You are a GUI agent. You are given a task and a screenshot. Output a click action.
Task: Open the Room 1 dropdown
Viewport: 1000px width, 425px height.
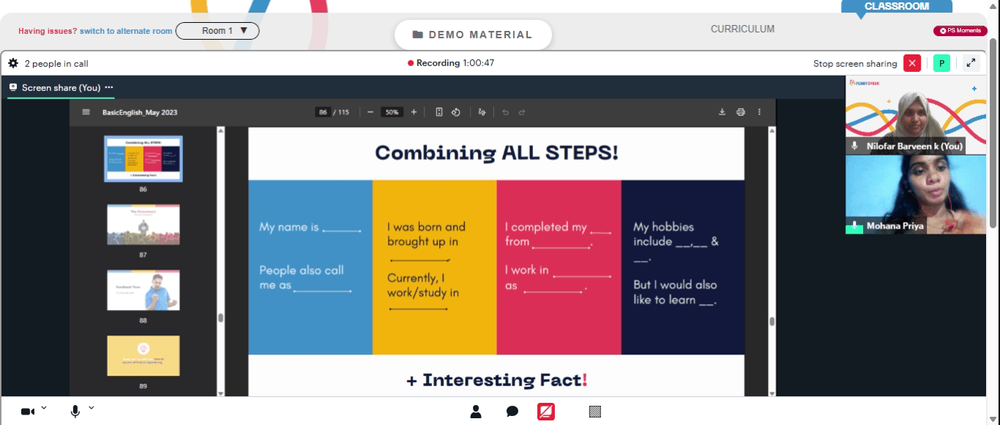pyautogui.click(x=217, y=31)
